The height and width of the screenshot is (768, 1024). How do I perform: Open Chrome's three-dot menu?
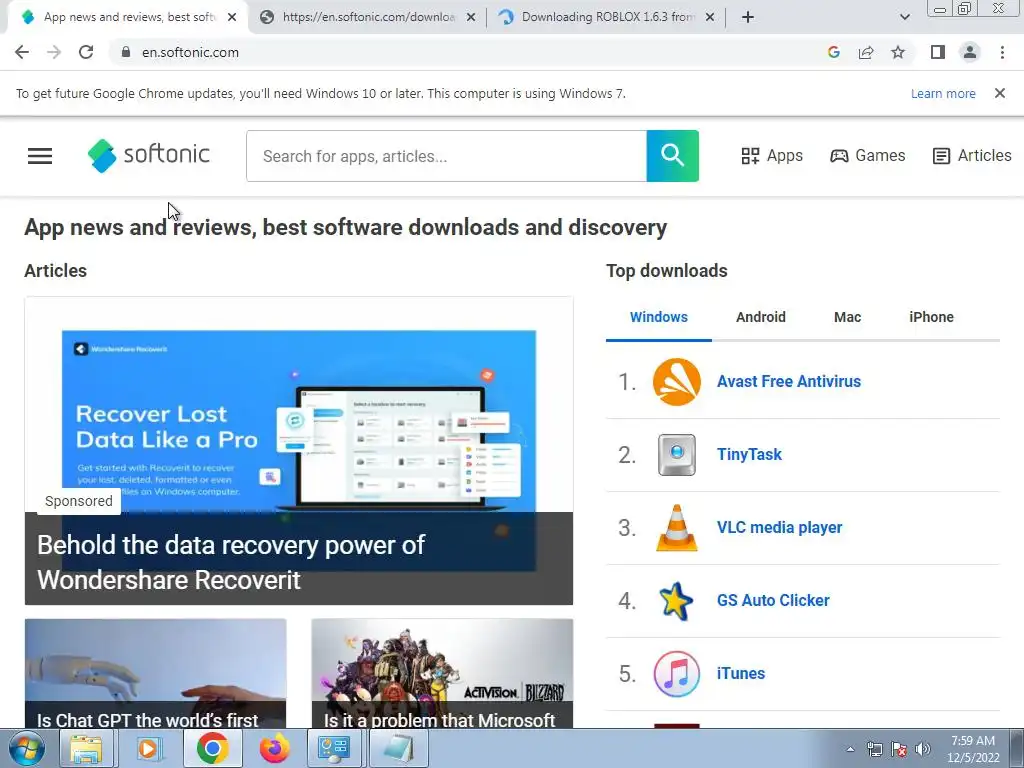(1002, 52)
